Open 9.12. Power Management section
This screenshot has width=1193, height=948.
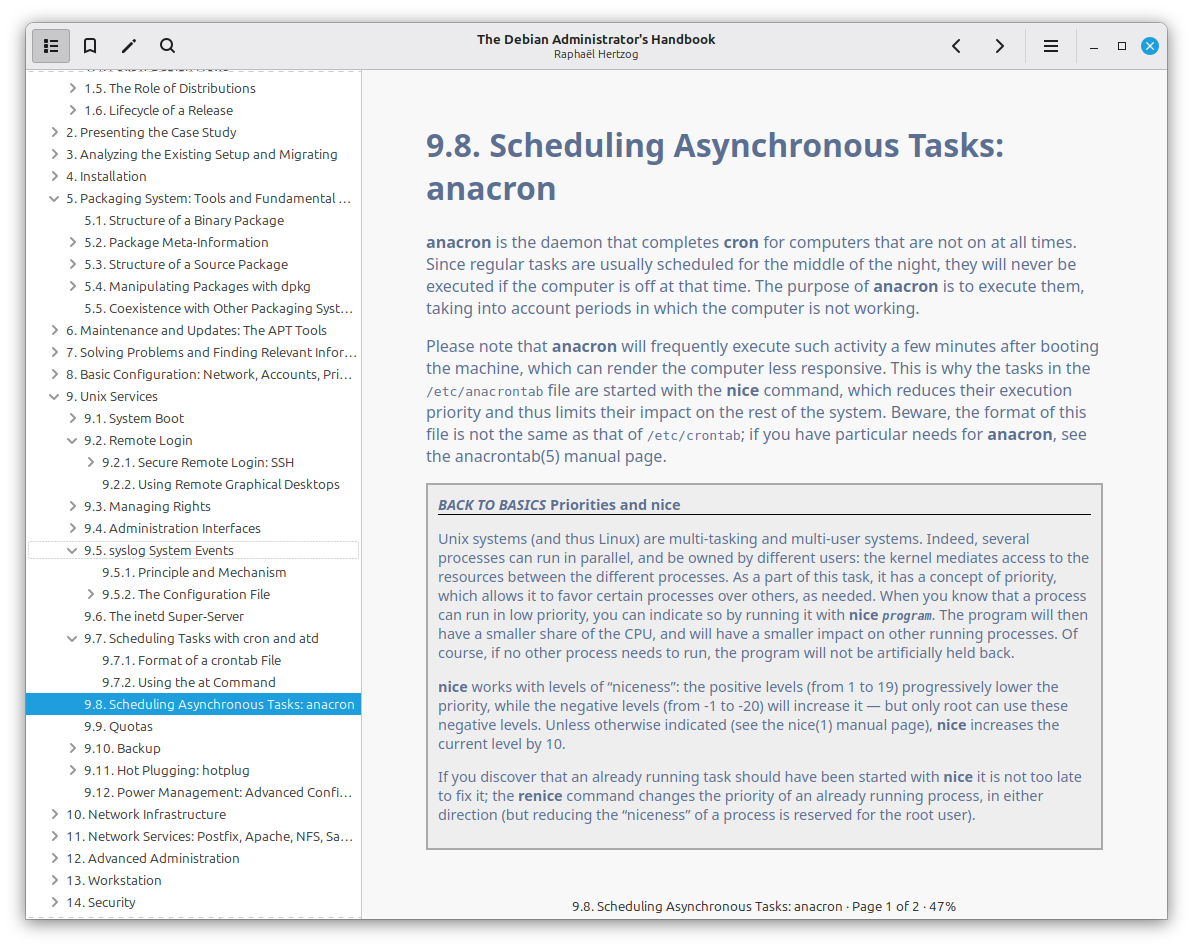(x=193, y=793)
